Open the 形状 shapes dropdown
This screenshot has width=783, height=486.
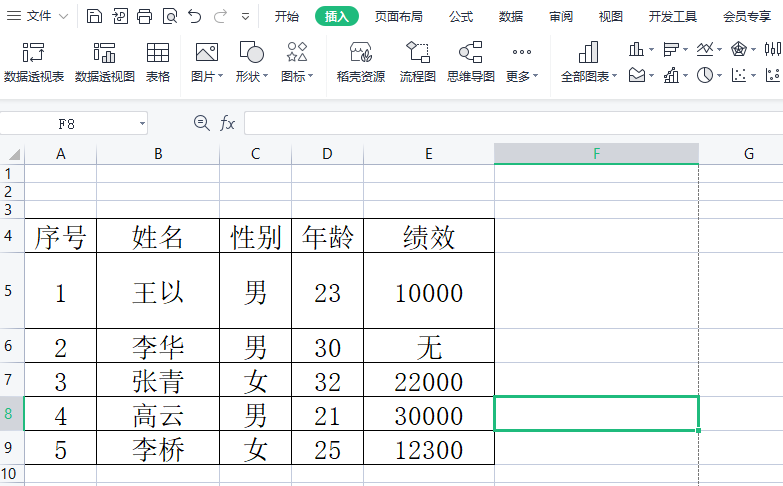252,62
